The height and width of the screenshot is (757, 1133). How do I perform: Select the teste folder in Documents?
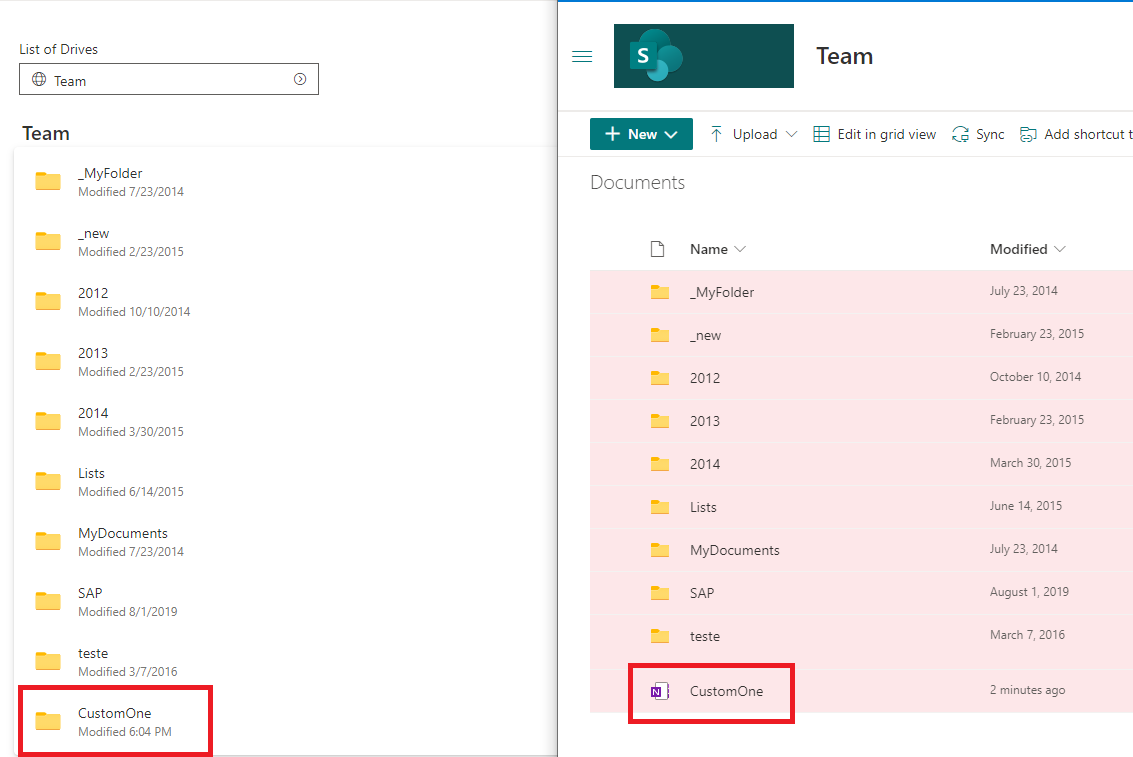[x=705, y=636]
